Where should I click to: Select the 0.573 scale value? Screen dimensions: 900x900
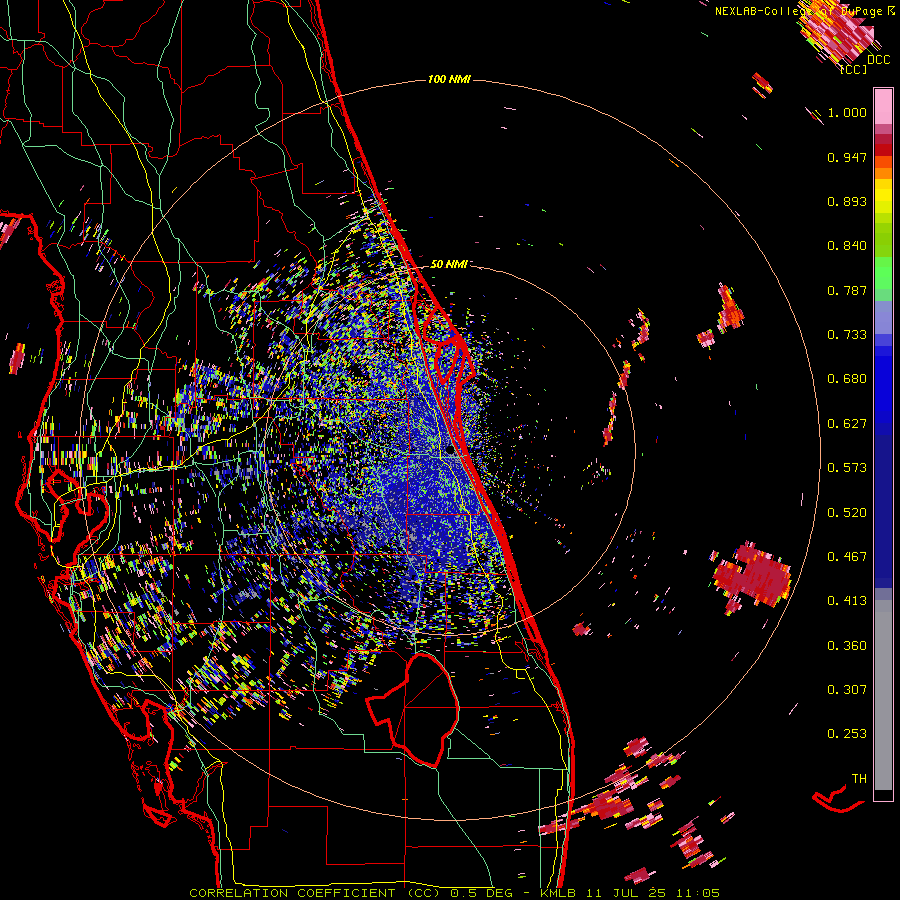(x=847, y=468)
